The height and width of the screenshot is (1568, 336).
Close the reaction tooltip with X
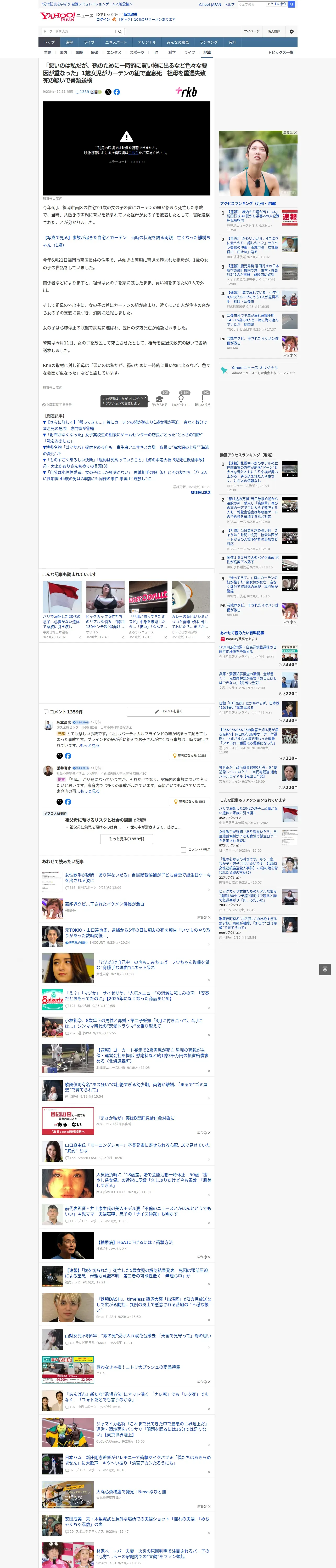pyautogui.click(x=146, y=398)
